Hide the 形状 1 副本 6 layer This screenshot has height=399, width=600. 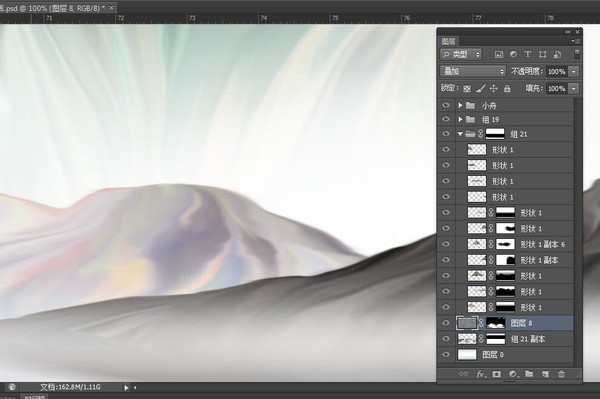(446, 244)
